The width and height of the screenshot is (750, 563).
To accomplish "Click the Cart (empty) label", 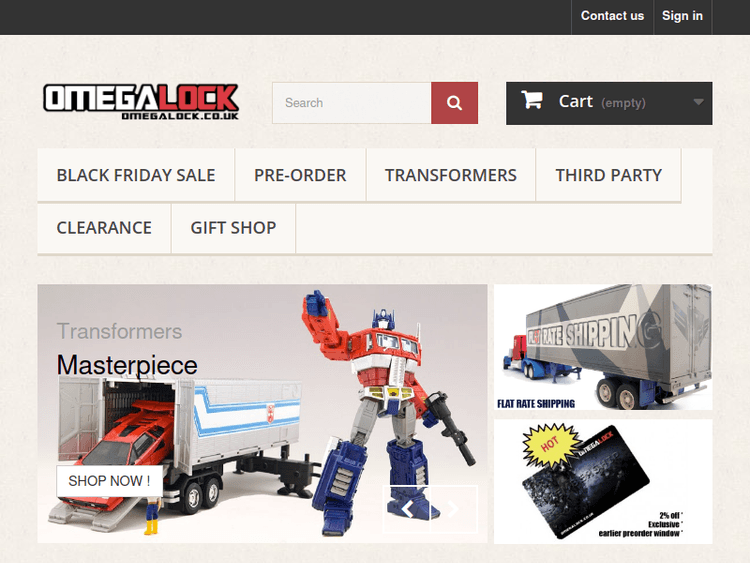I will coord(602,102).
